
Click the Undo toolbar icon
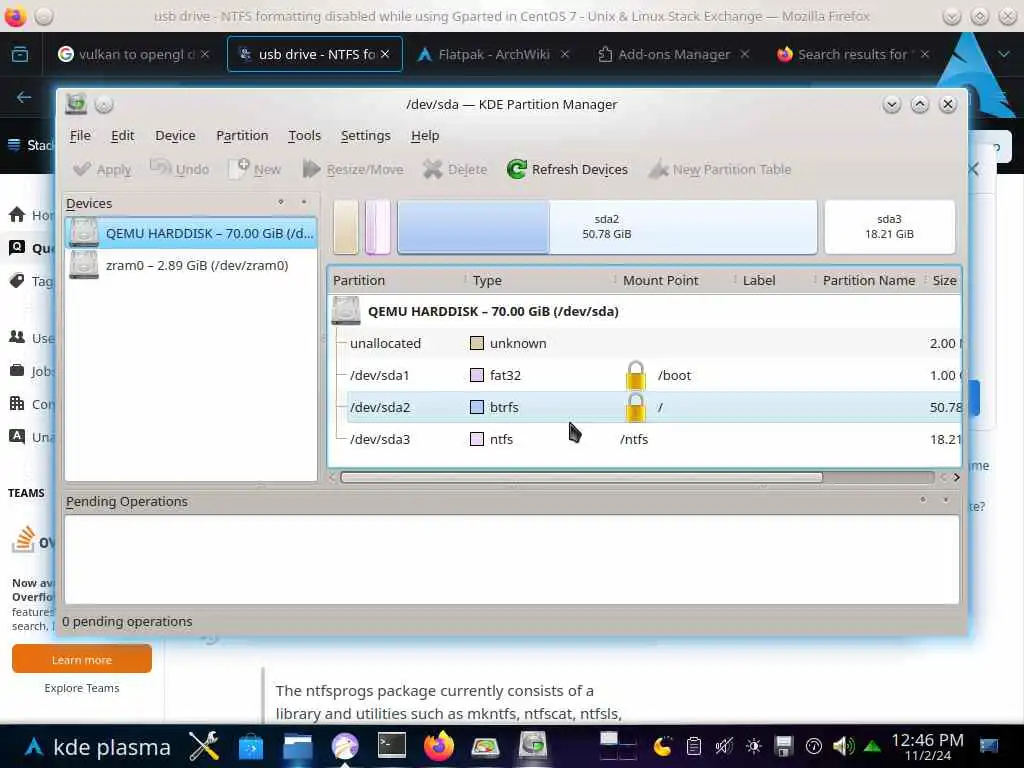[x=160, y=168]
